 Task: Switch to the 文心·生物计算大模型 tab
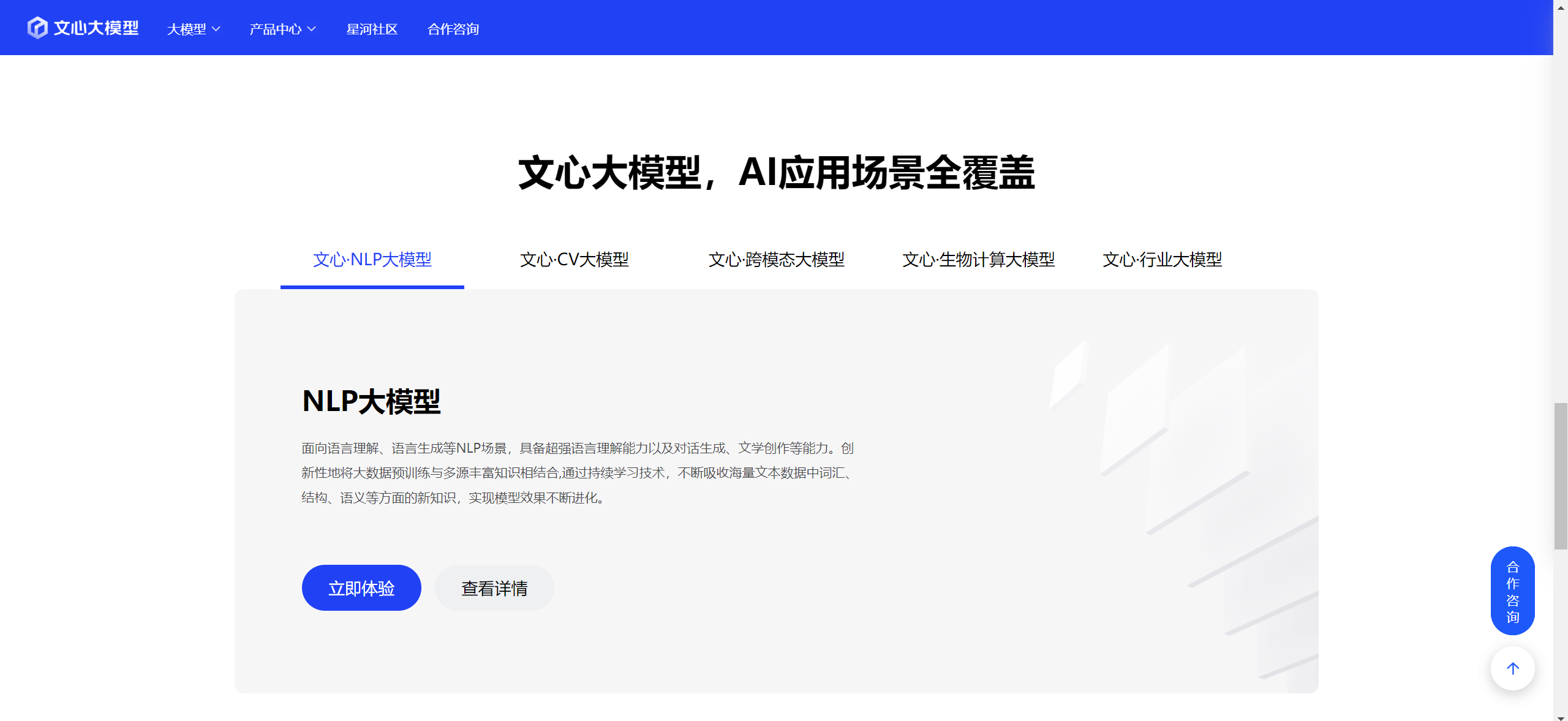pos(979,260)
